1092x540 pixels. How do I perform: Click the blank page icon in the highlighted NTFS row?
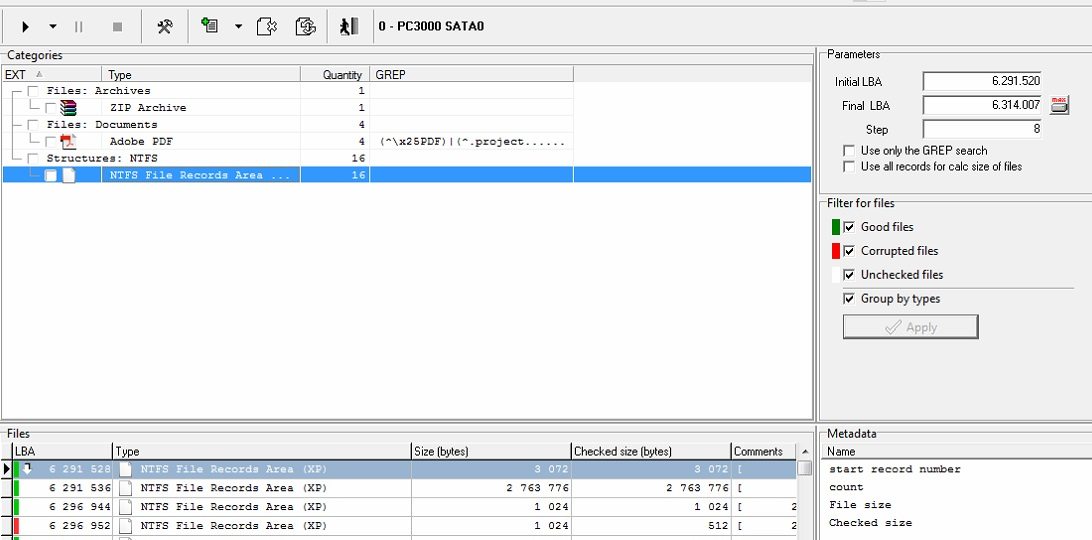point(68,176)
